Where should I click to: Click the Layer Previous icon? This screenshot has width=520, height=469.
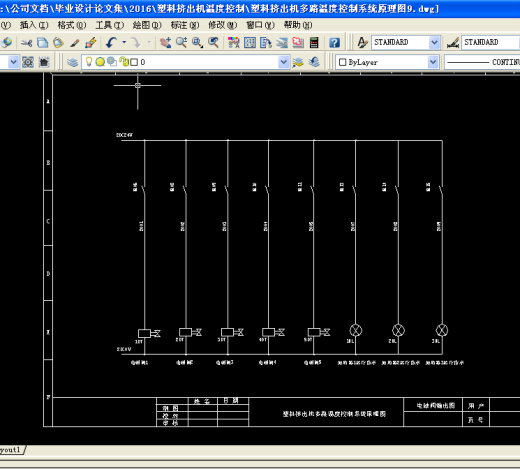click(314, 62)
